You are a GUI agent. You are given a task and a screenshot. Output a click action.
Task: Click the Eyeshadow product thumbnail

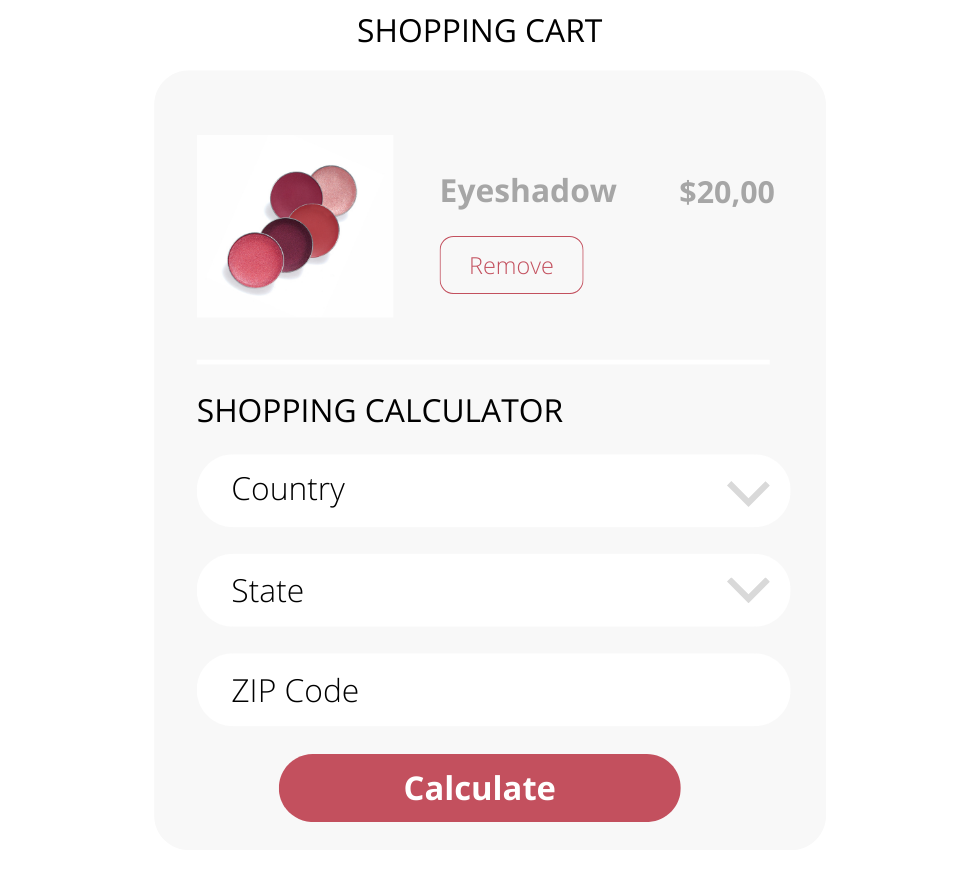[295, 226]
